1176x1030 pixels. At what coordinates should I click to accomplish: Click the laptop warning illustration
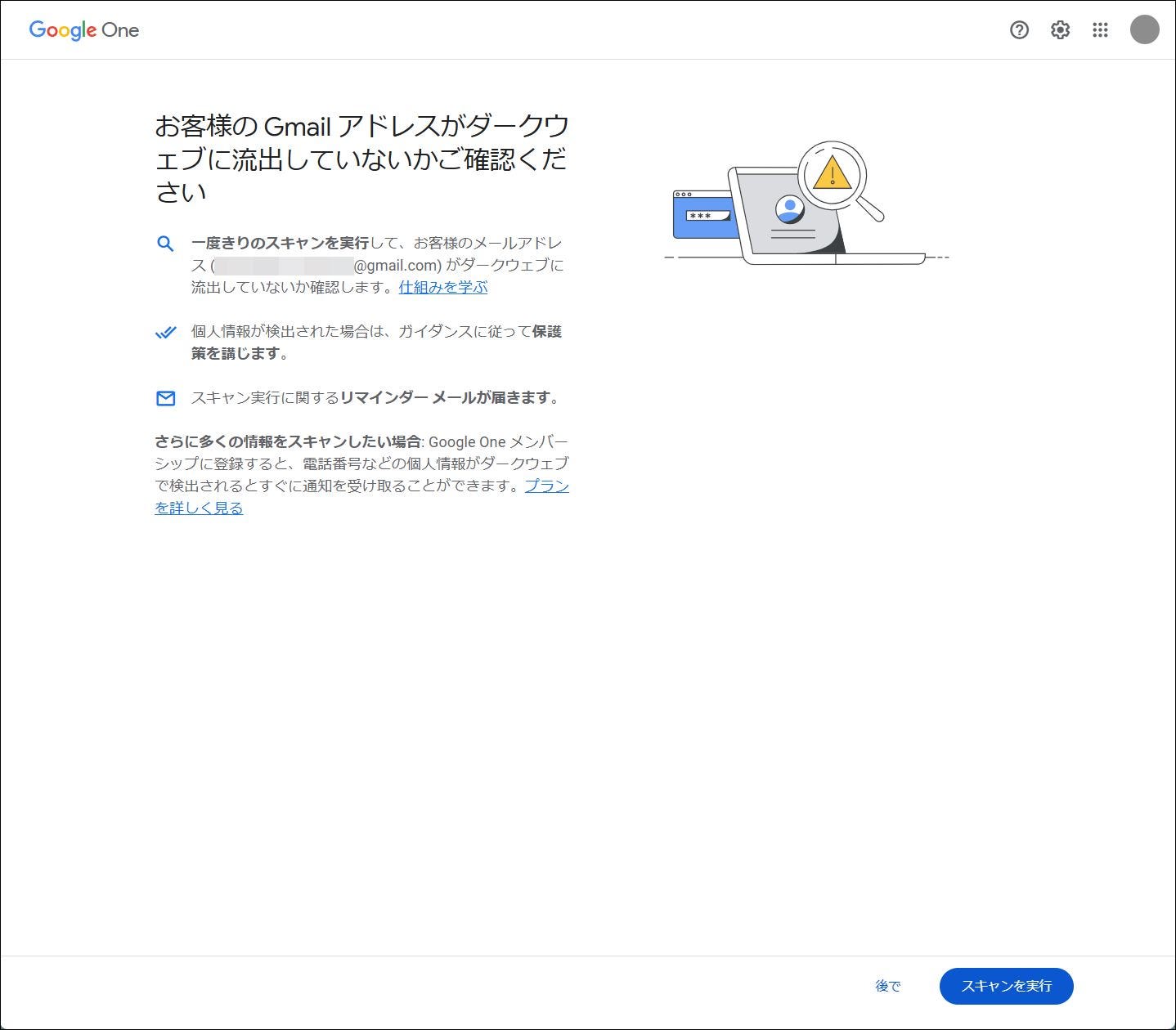coord(806,204)
